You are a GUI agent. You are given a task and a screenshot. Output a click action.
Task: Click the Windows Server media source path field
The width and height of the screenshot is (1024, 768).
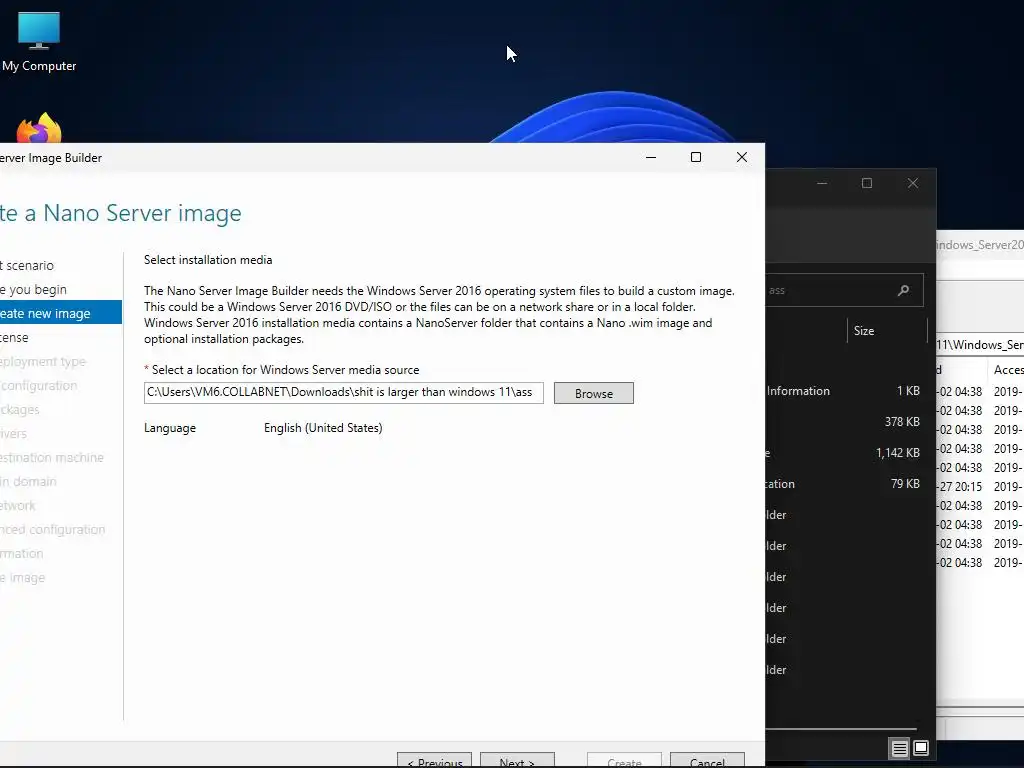click(344, 392)
